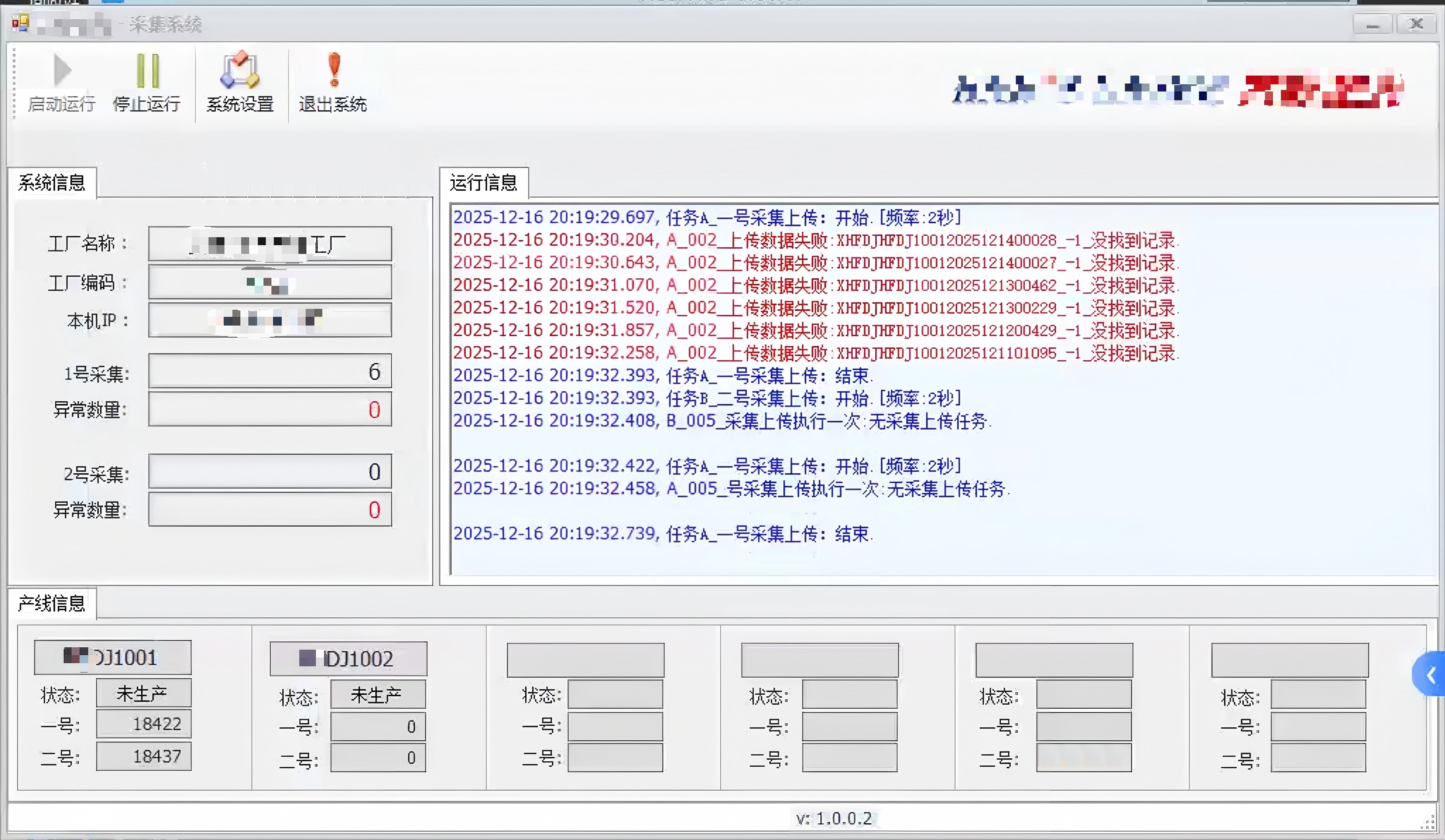Click the DJ1001 一号 value 18422

143,724
